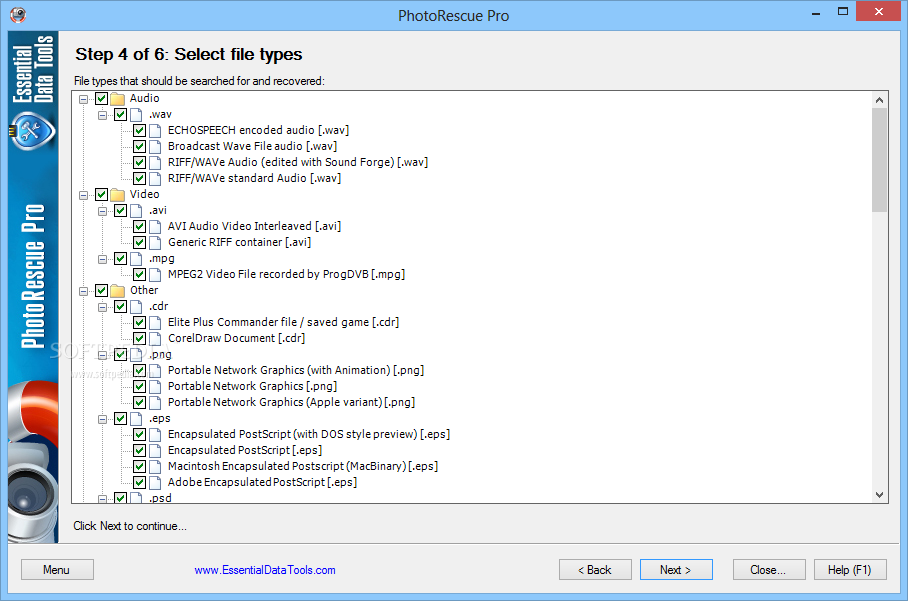This screenshot has height=601, width=908.
Task: Select the Portable Network Graphics [.png] row
Action: [252, 386]
